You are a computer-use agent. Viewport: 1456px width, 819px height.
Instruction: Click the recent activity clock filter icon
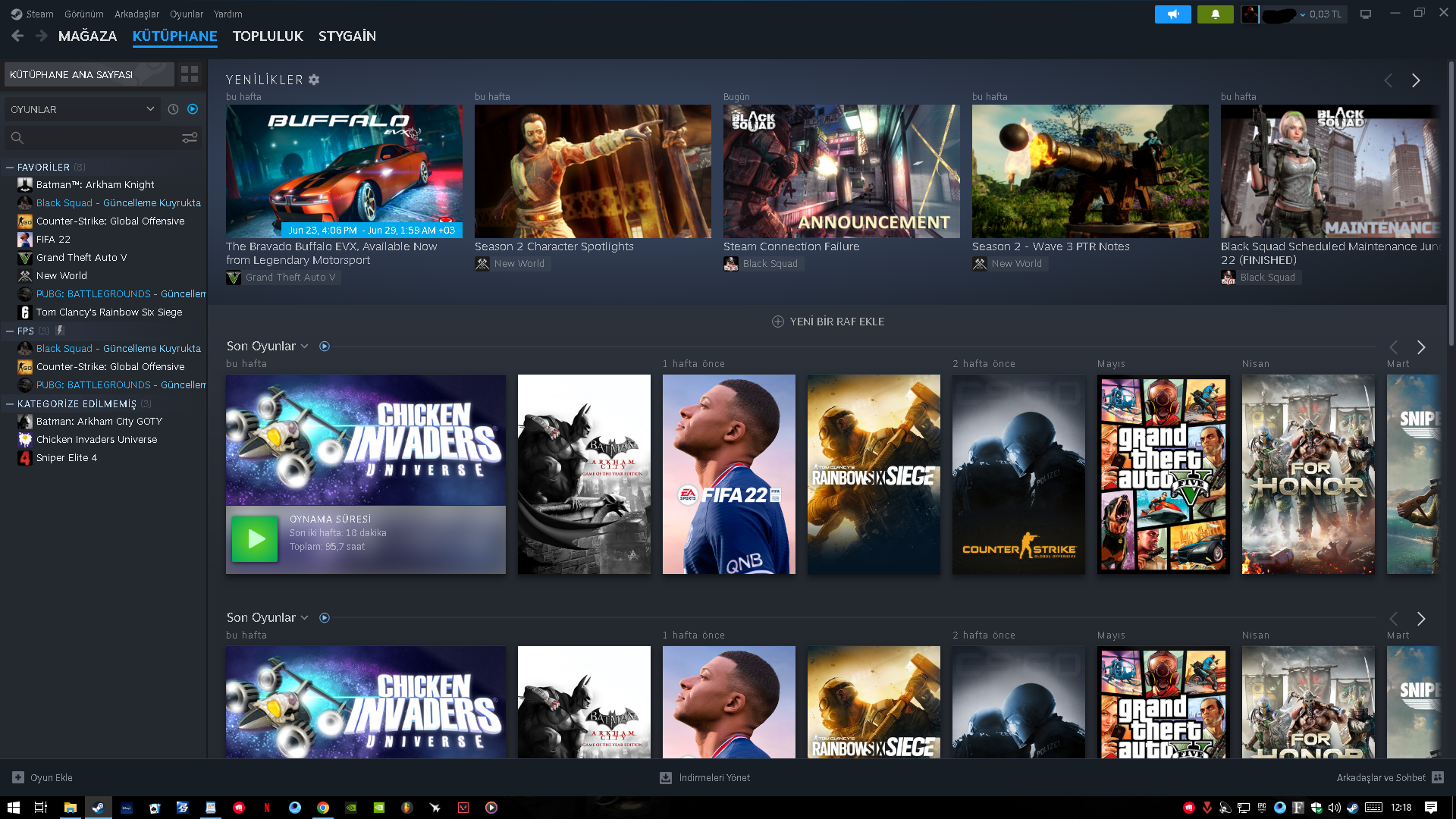click(173, 109)
